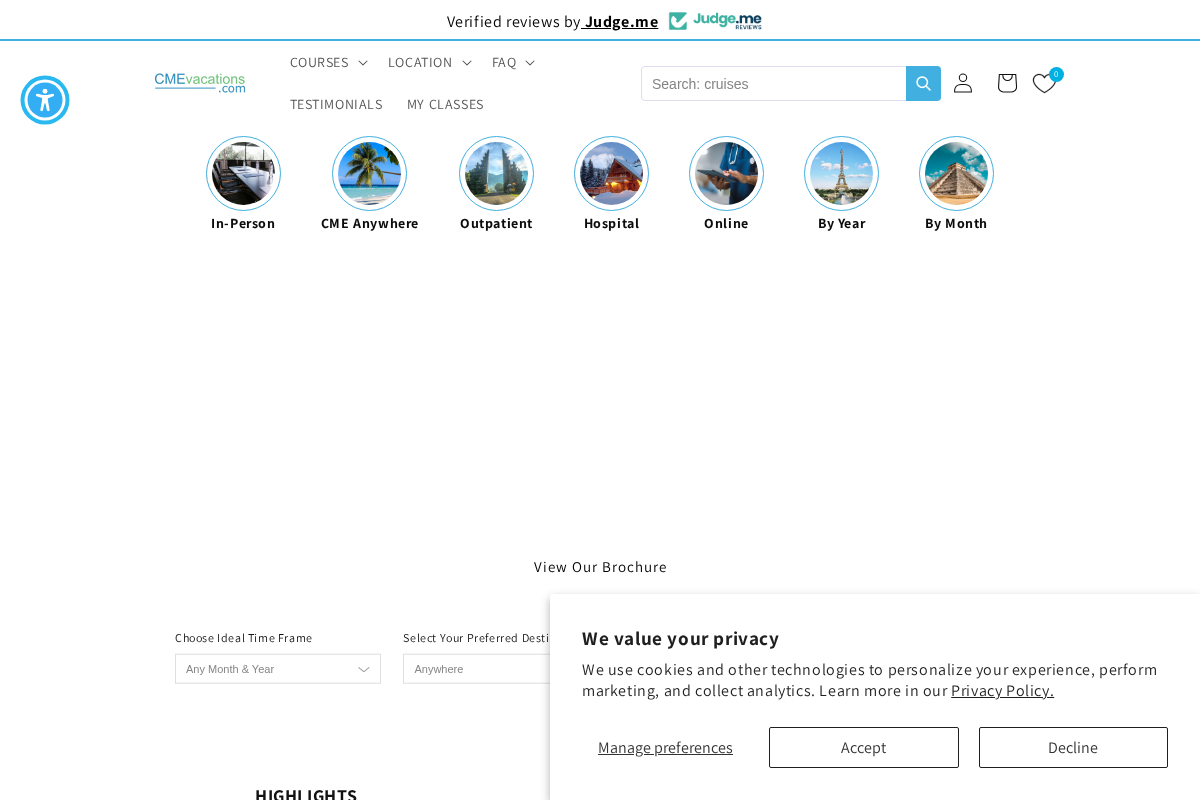1200x800 pixels.
Task: Expand the LOCATION dropdown menu
Action: pos(429,62)
